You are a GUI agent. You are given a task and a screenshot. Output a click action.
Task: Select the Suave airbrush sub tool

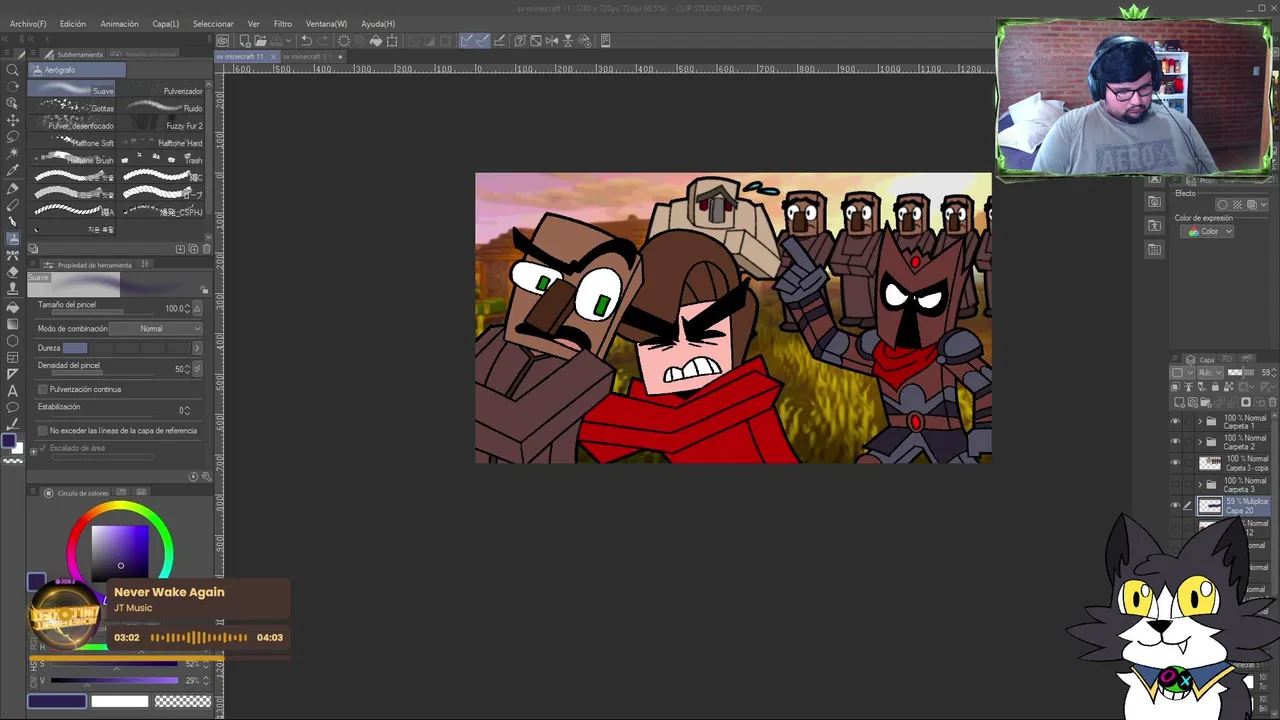point(72,90)
